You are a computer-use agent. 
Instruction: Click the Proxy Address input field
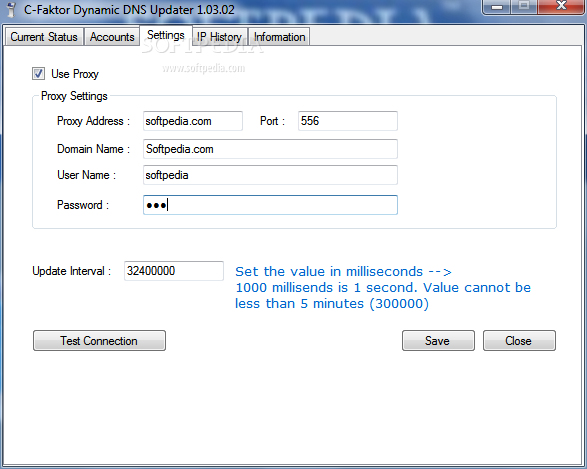(193, 121)
